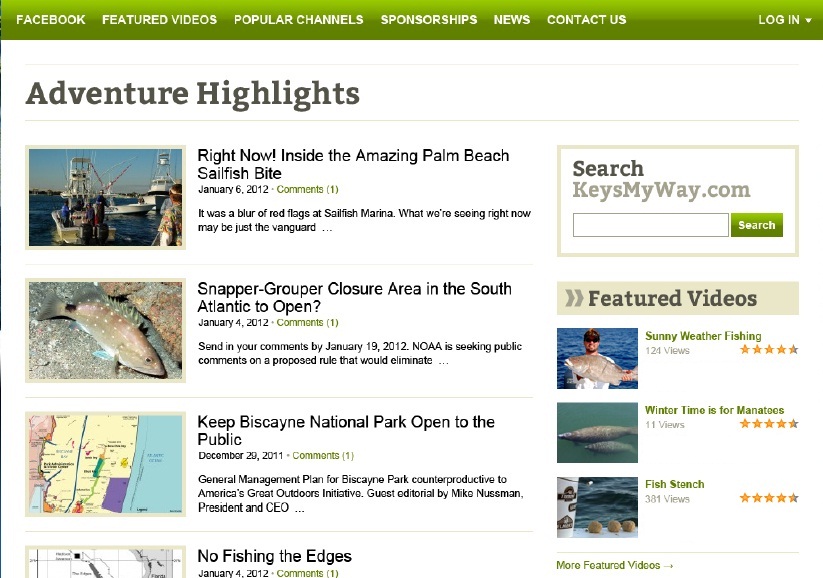
Task: Open the Biscayne National Park map thumbnail
Action: point(105,464)
